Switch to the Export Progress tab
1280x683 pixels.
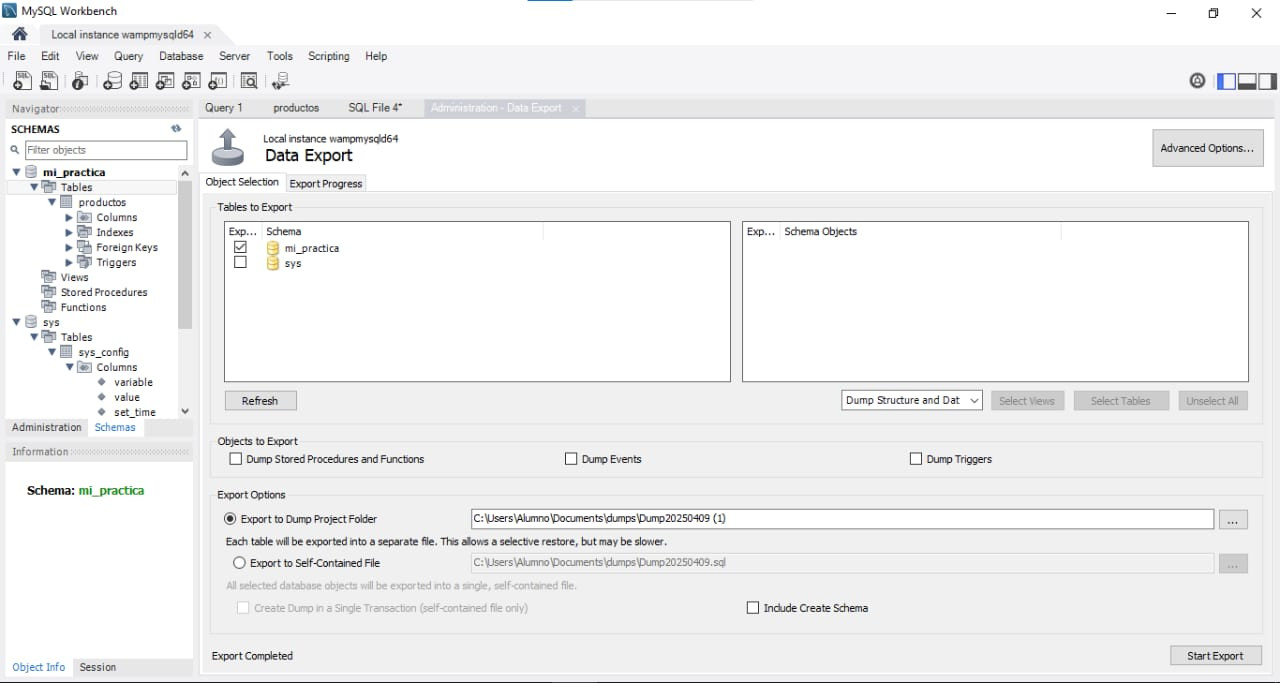[326, 183]
